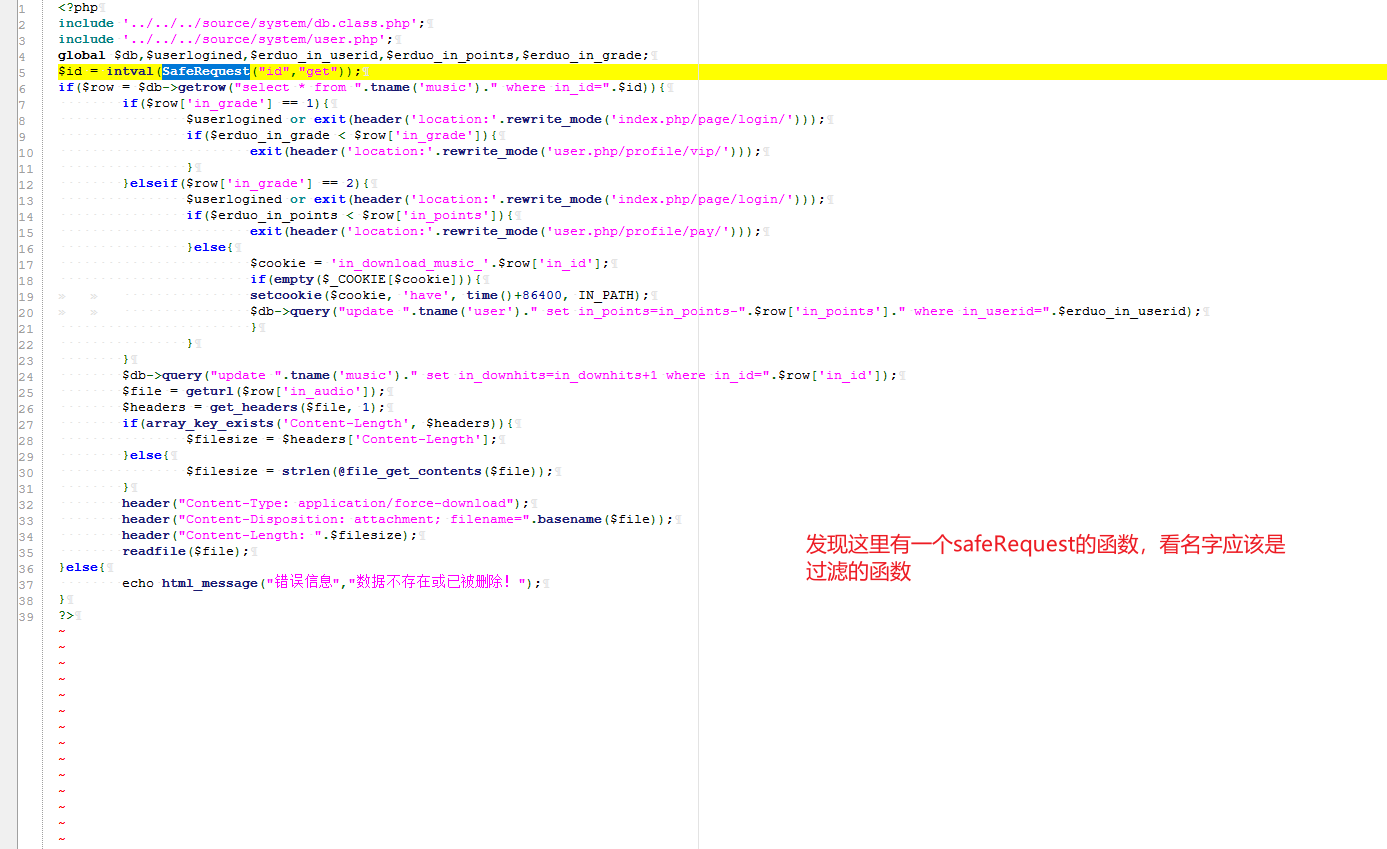This screenshot has height=849, width=1387.
Task: Click the Content-Type header string on line 32
Action: [350, 503]
